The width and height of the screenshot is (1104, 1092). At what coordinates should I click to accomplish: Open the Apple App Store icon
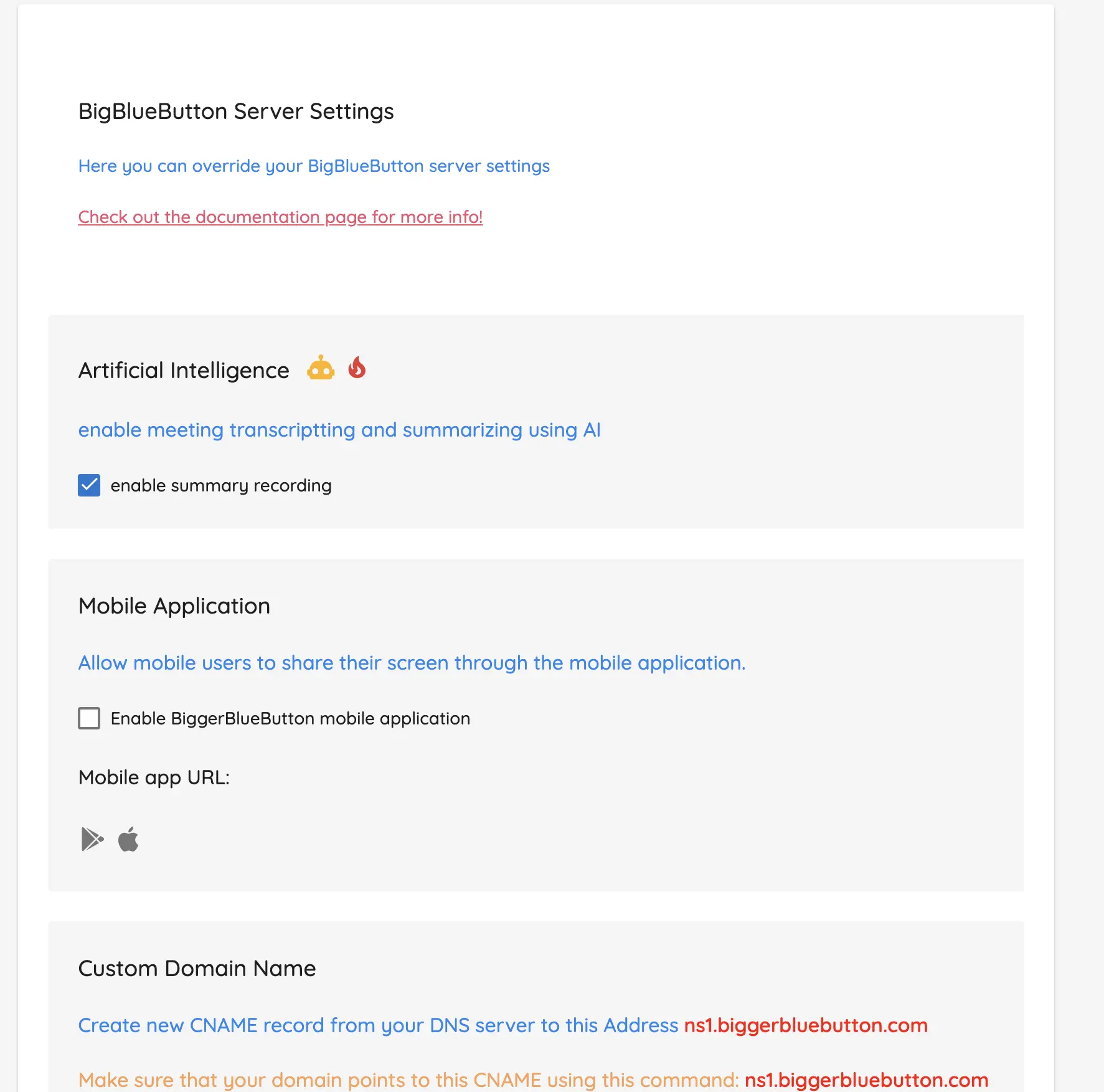pyautogui.click(x=128, y=839)
